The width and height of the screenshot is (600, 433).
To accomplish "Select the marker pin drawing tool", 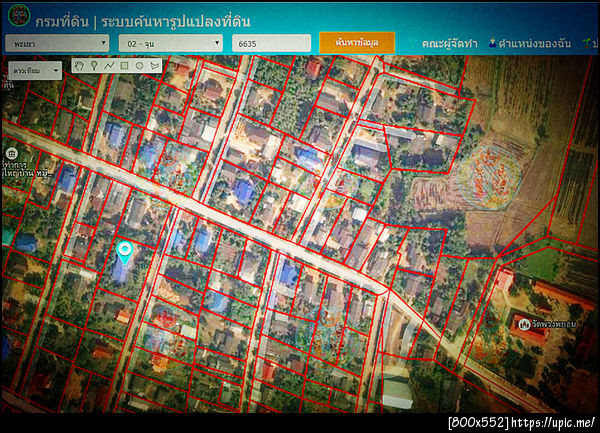I will coord(94,66).
